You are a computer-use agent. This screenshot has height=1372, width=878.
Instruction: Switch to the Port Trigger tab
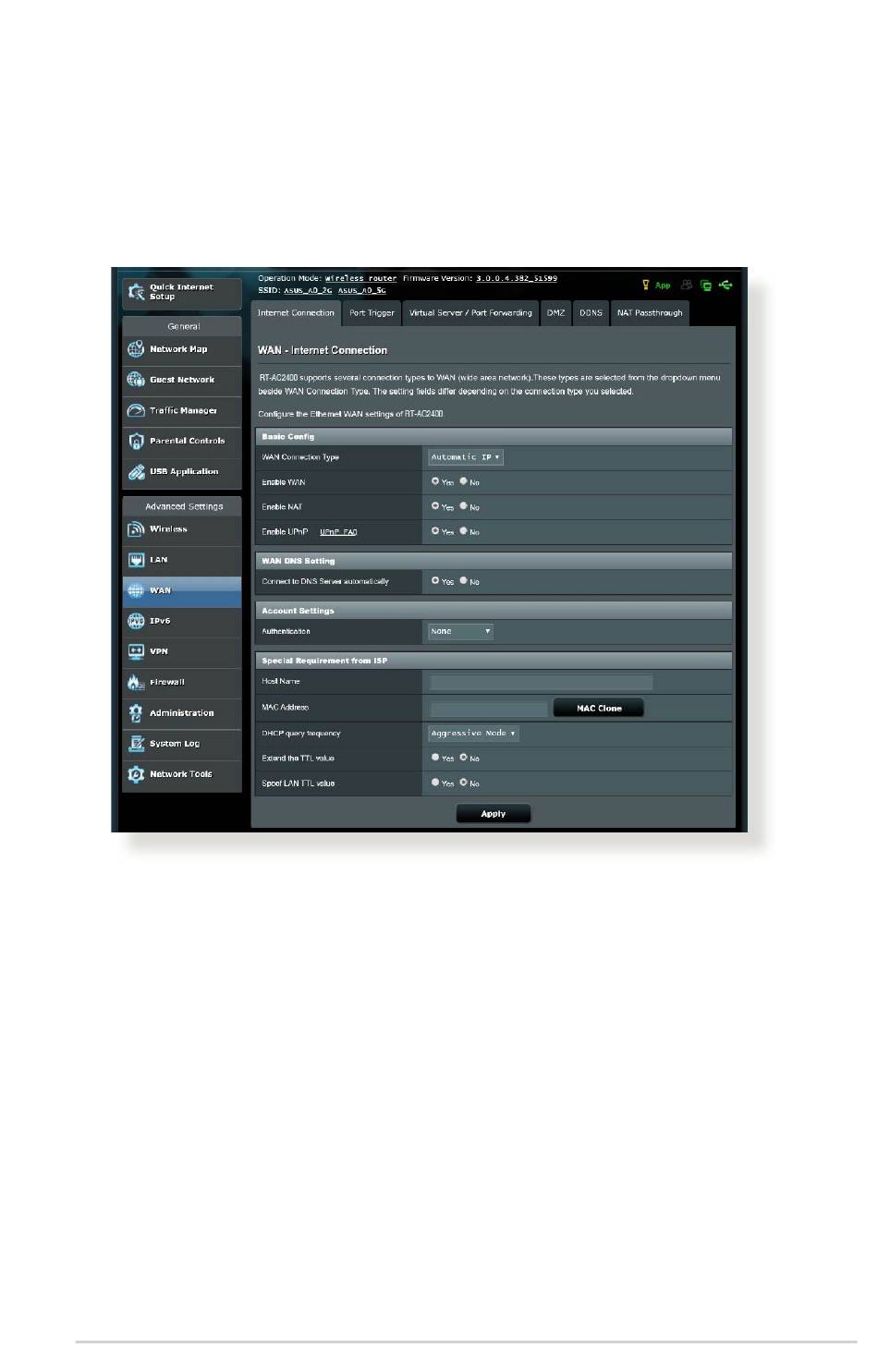coord(372,313)
